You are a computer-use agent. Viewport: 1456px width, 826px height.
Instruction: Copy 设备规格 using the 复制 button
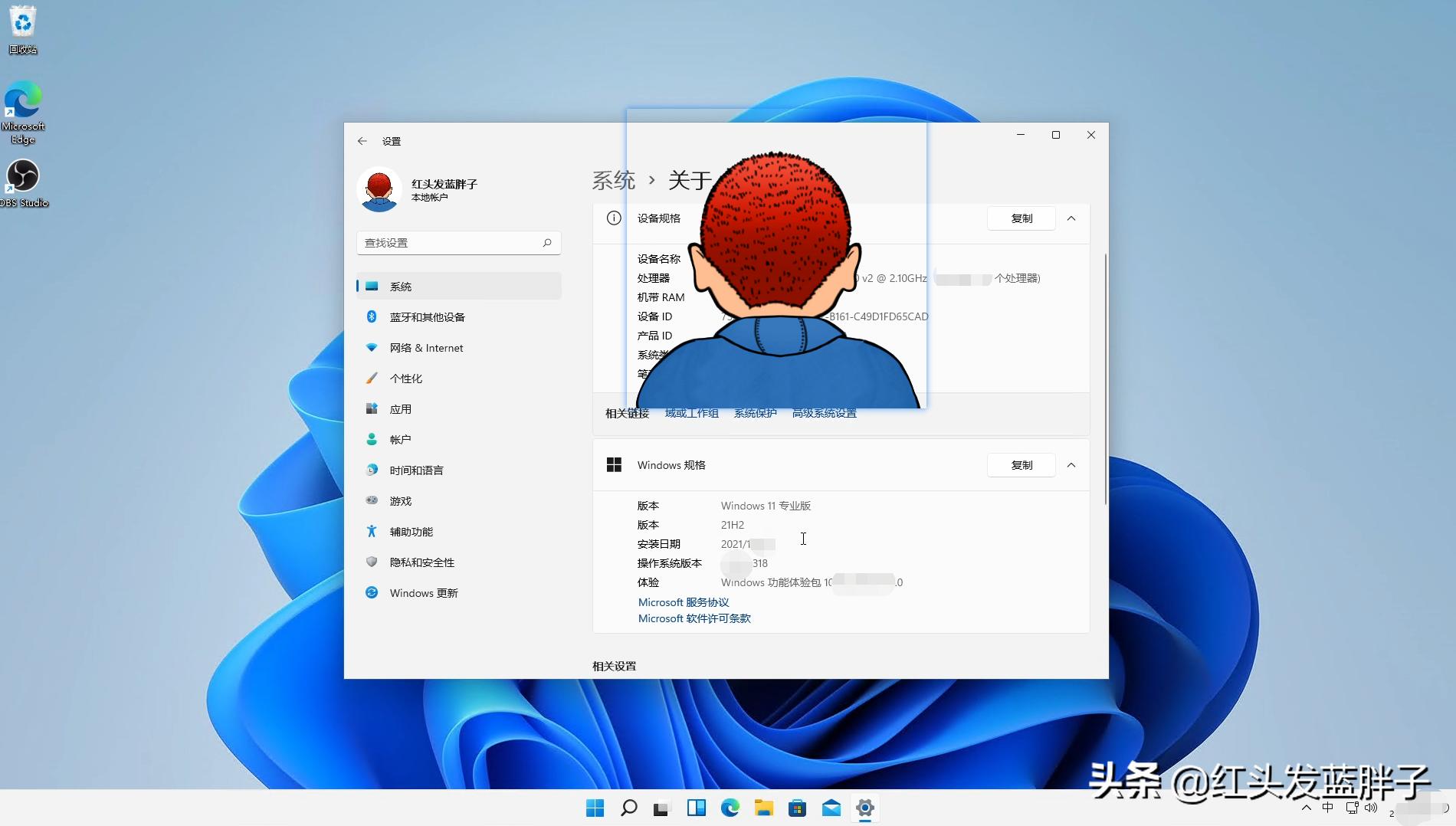click(x=1021, y=218)
